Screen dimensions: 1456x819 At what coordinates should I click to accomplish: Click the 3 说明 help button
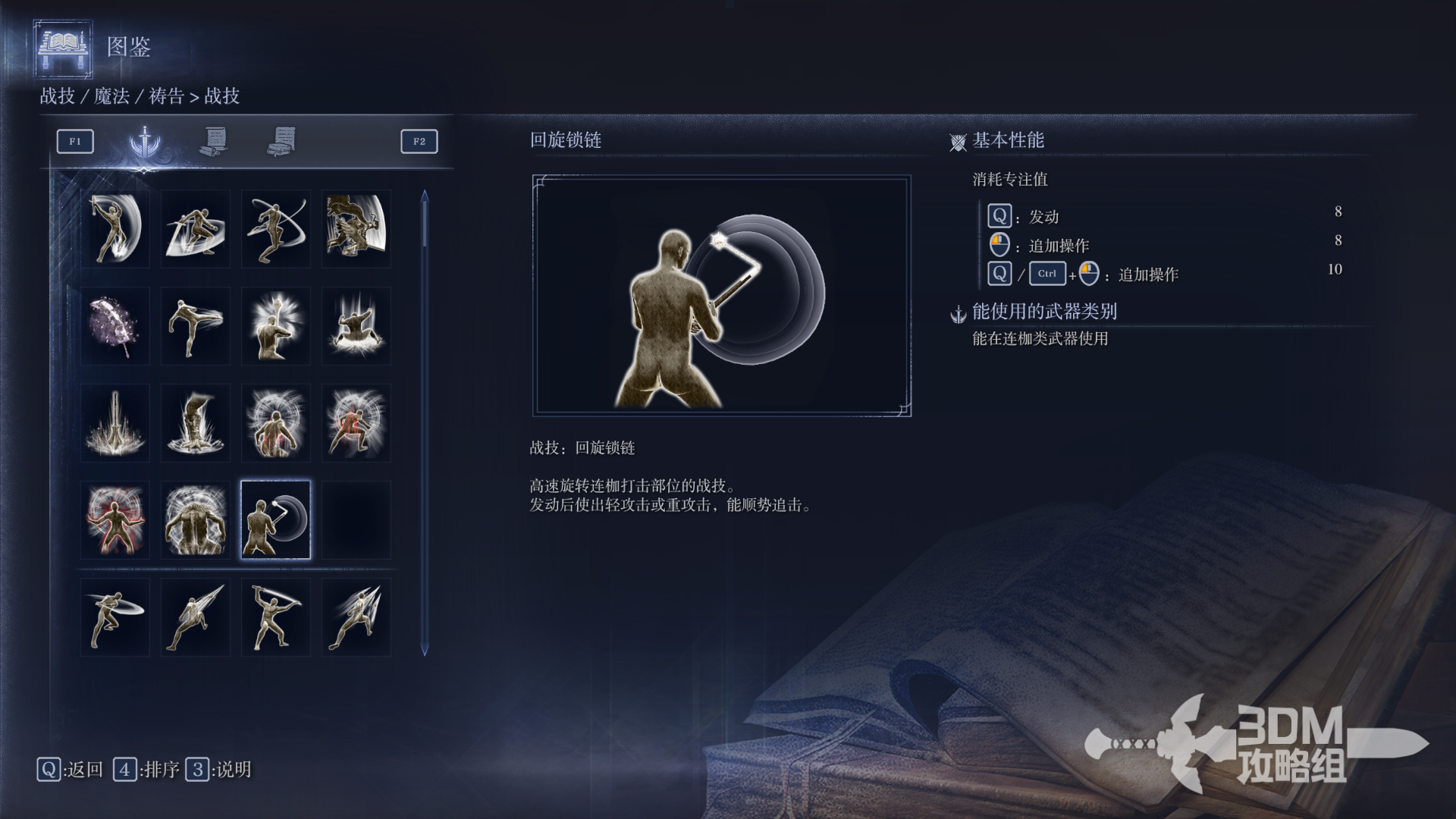[218, 770]
